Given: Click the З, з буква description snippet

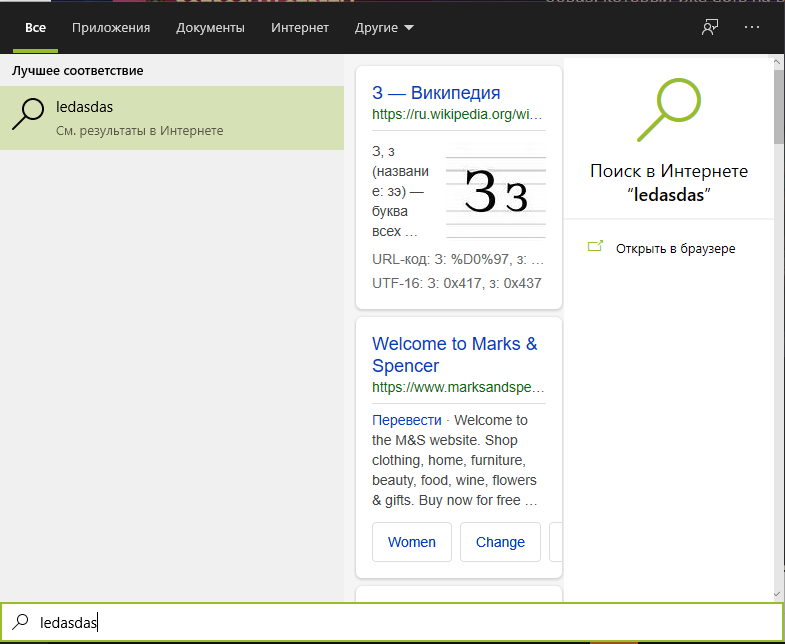Looking at the screenshot, I should tap(401, 191).
